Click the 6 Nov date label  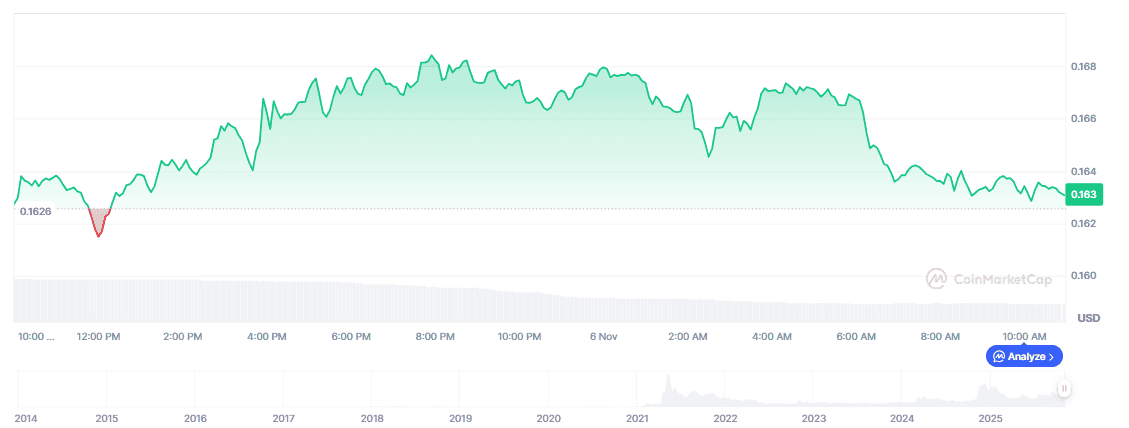[x=602, y=336]
